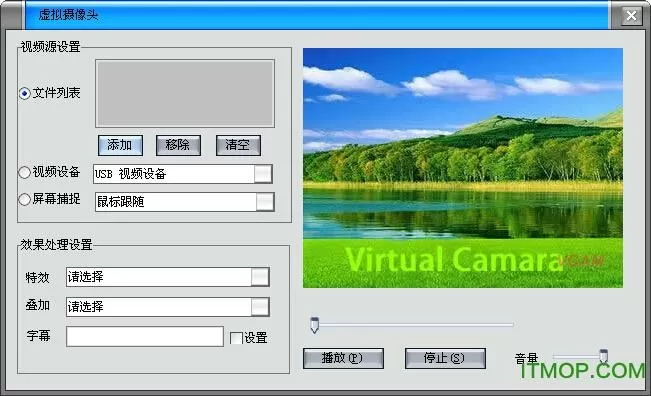Click the 音量 volume slider thumb
This screenshot has height=396, width=651.
(604, 356)
